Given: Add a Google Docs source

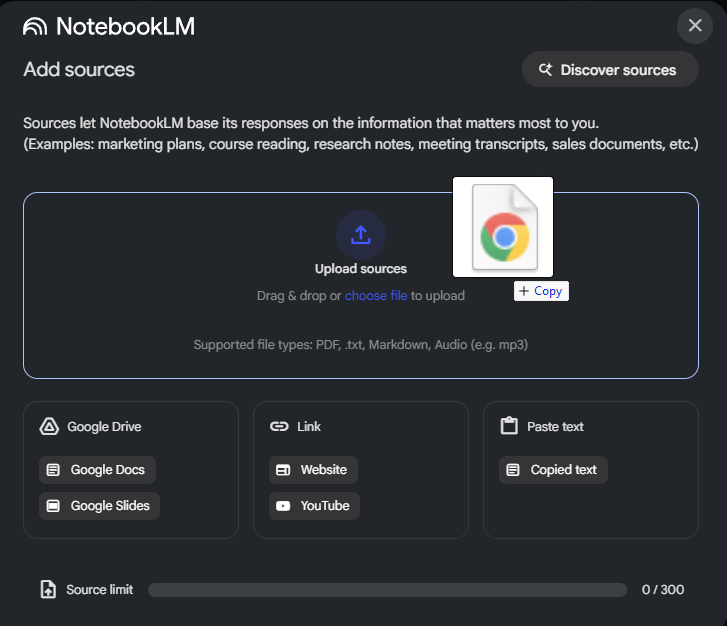Looking at the screenshot, I should (x=97, y=470).
